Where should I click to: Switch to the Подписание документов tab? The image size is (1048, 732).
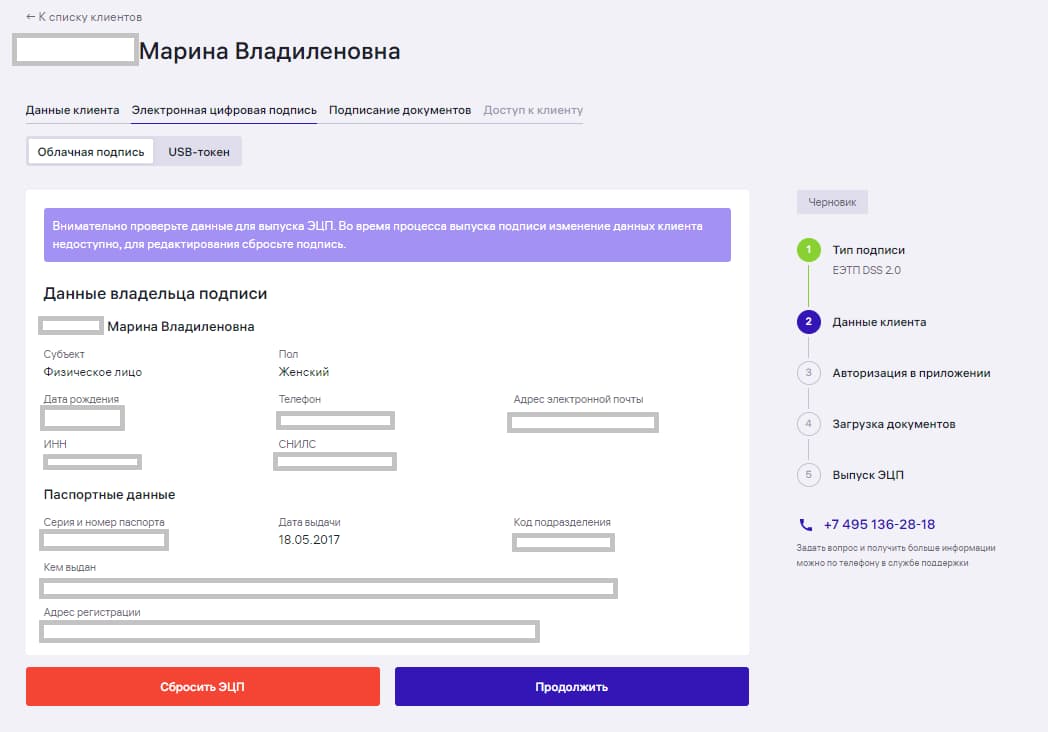[400, 110]
